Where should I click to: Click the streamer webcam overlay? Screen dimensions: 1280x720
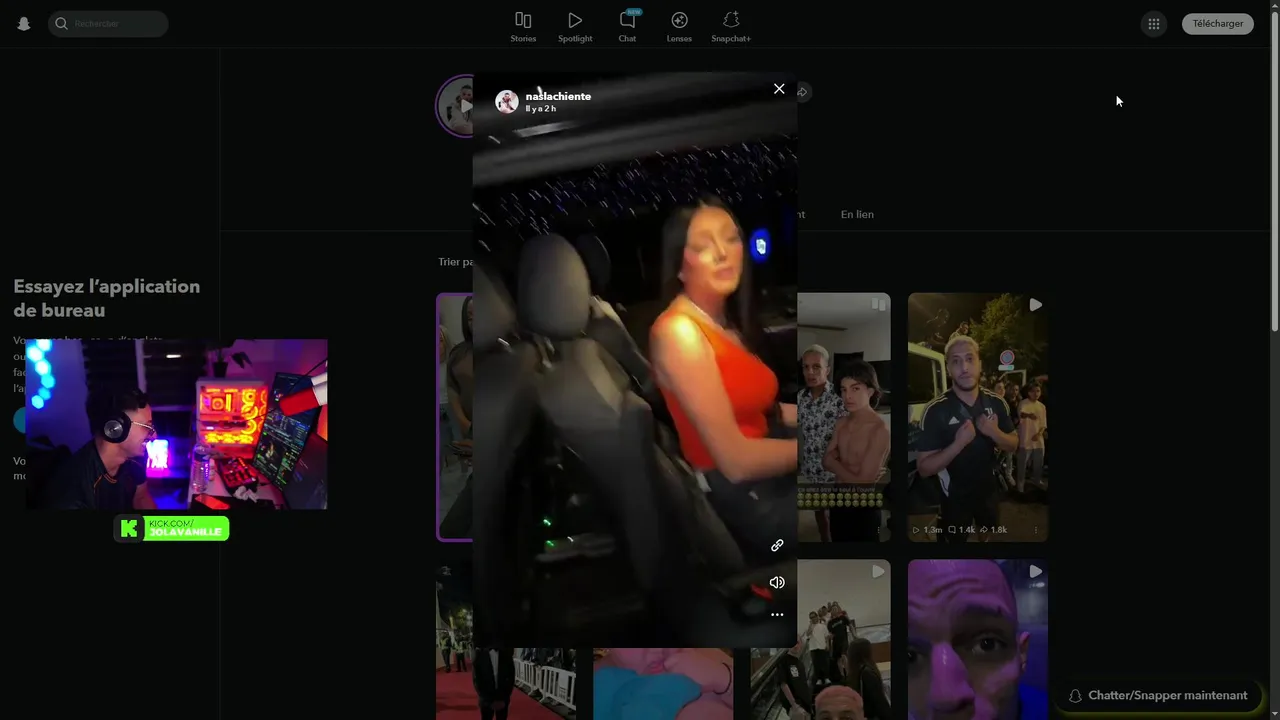click(176, 424)
